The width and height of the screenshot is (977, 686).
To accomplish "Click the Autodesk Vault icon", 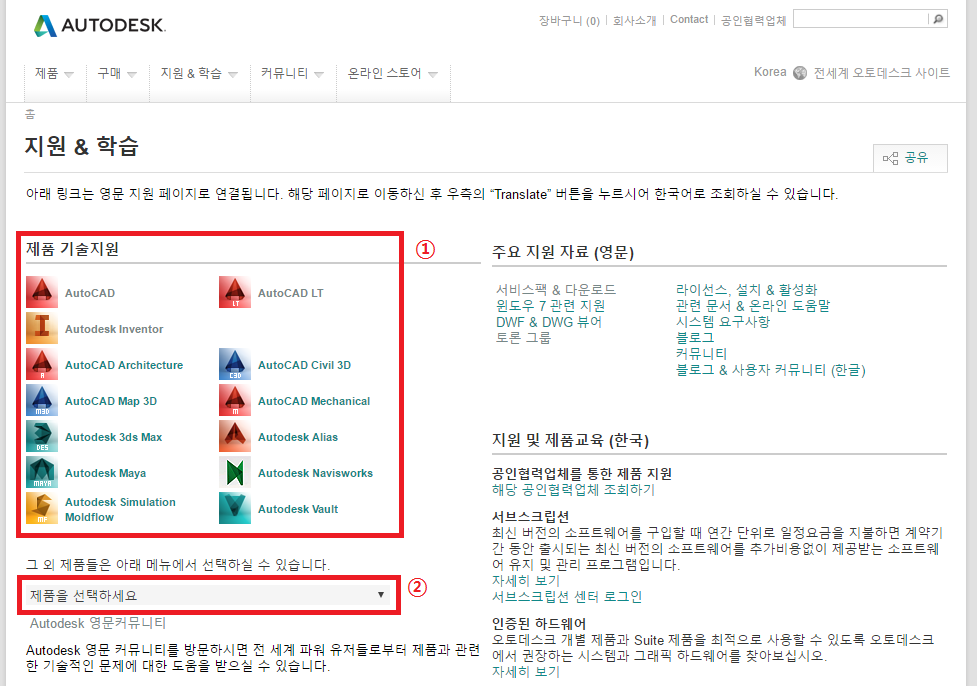I will [x=235, y=508].
